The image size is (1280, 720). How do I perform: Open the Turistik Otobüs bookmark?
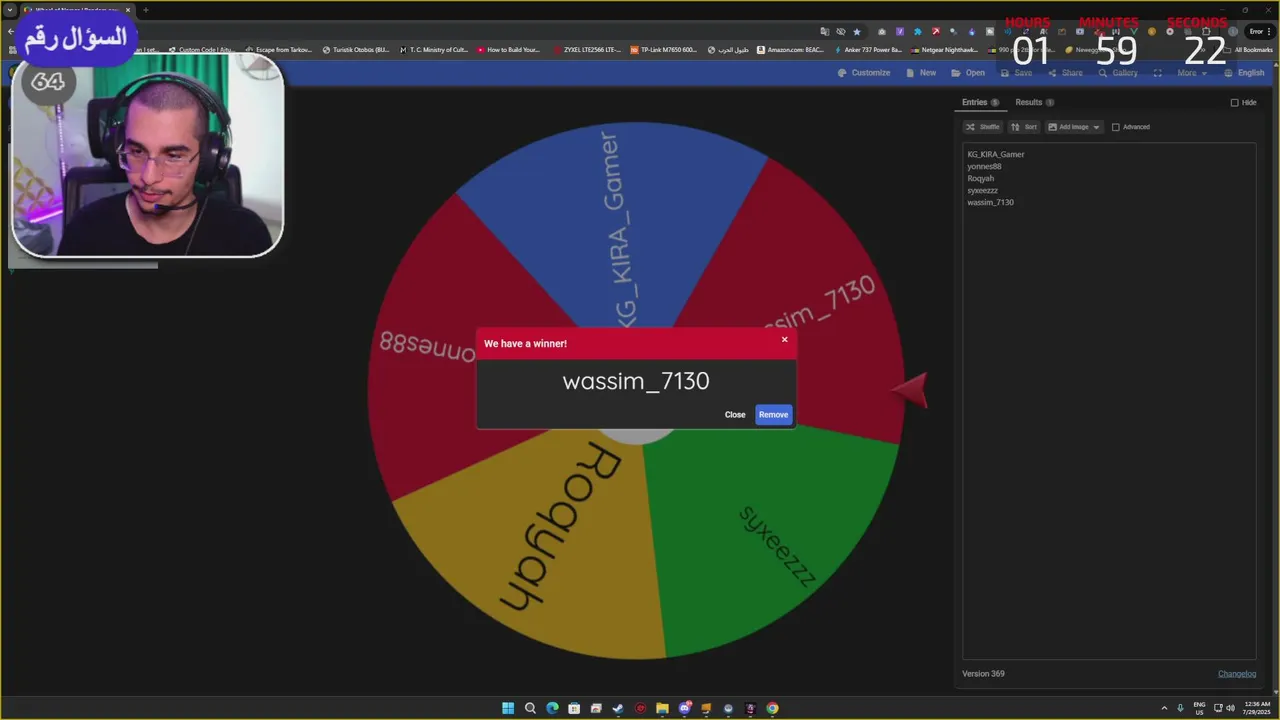pos(356,49)
